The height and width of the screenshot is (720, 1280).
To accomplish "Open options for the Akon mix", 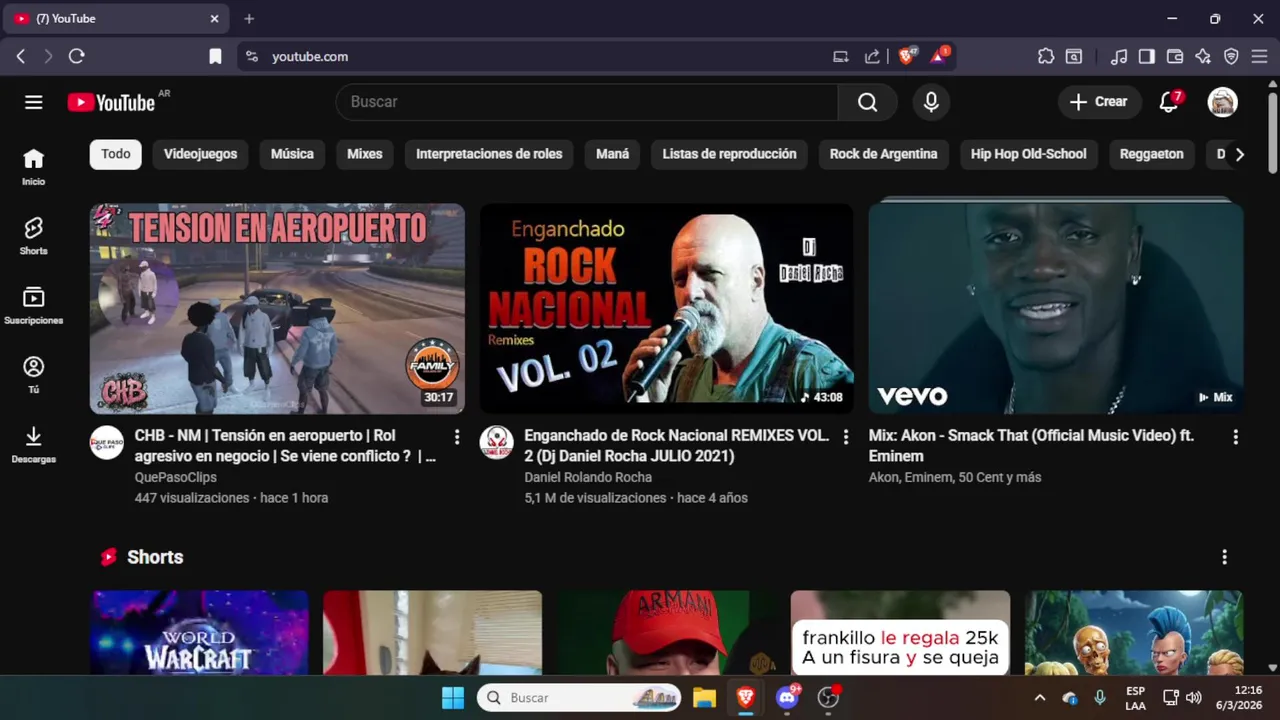I will click(x=1235, y=437).
